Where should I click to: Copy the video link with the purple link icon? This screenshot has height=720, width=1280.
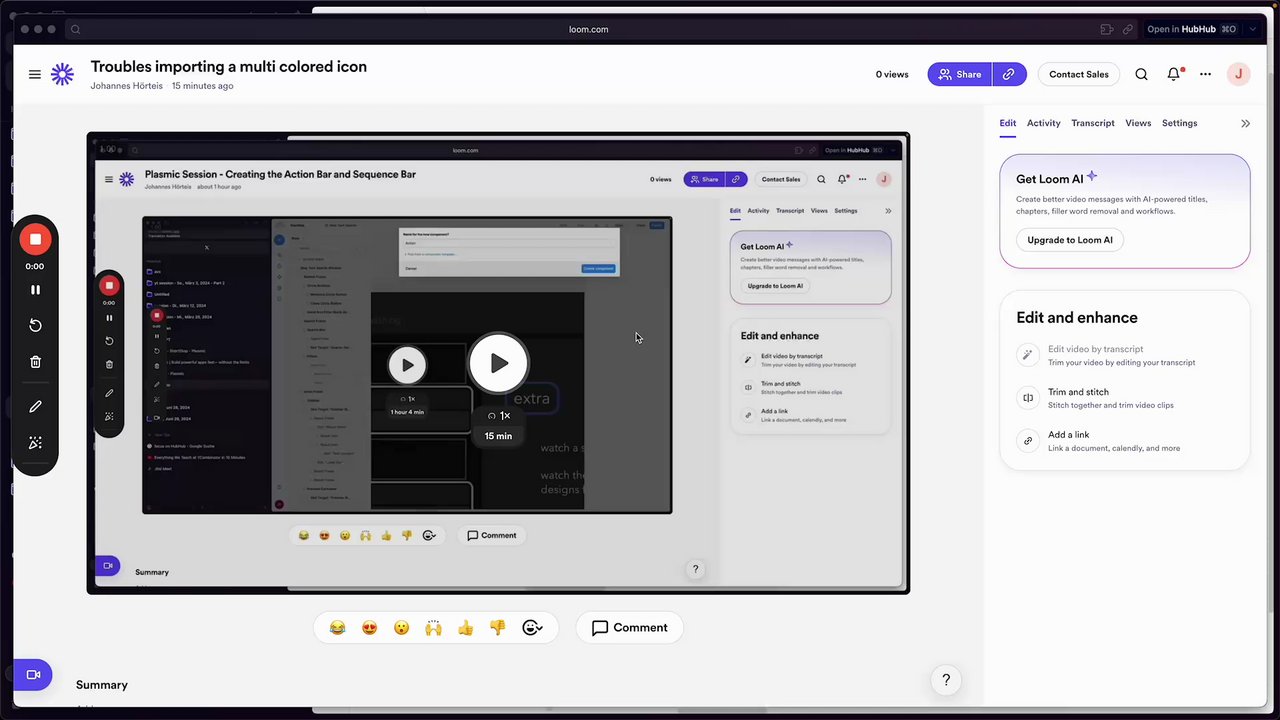[1009, 74]
